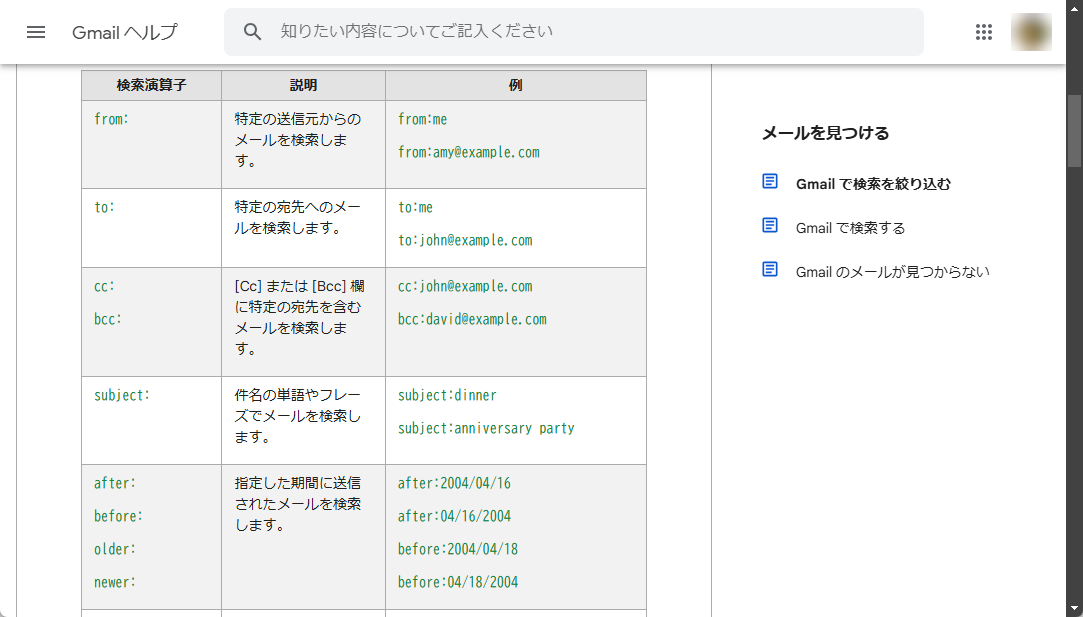Click the help search input field

[x=573, y=31]
